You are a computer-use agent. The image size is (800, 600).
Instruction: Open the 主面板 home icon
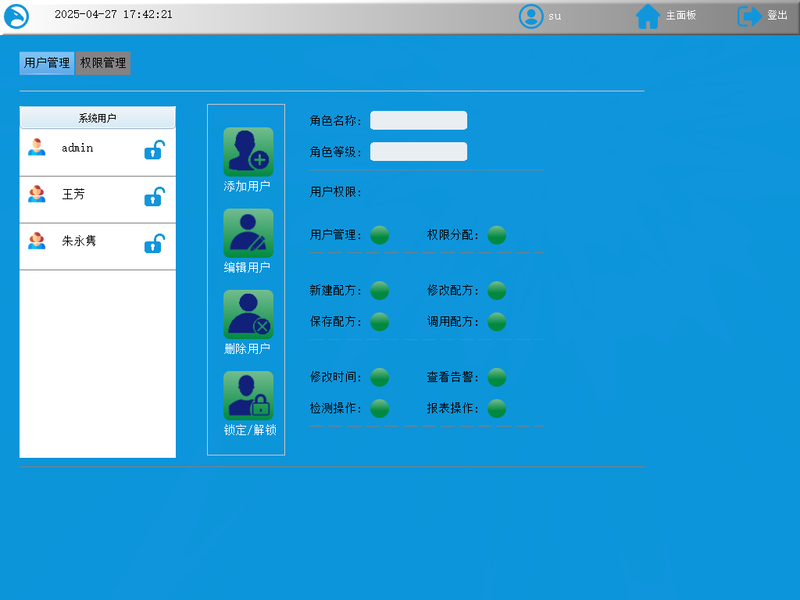pos(648,16)
